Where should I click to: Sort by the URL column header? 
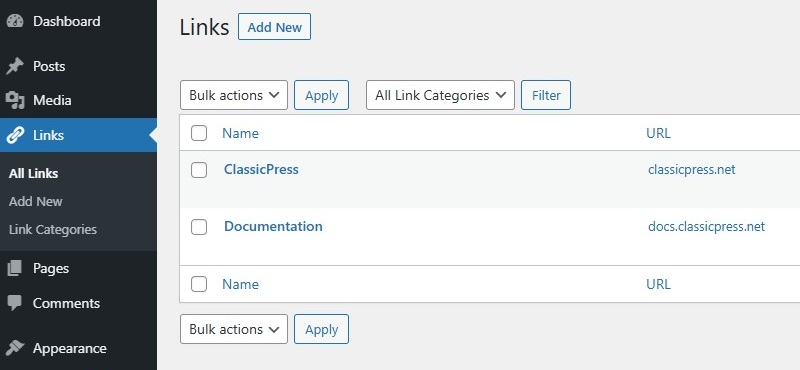pyautogui.click(x=659, y=133)
